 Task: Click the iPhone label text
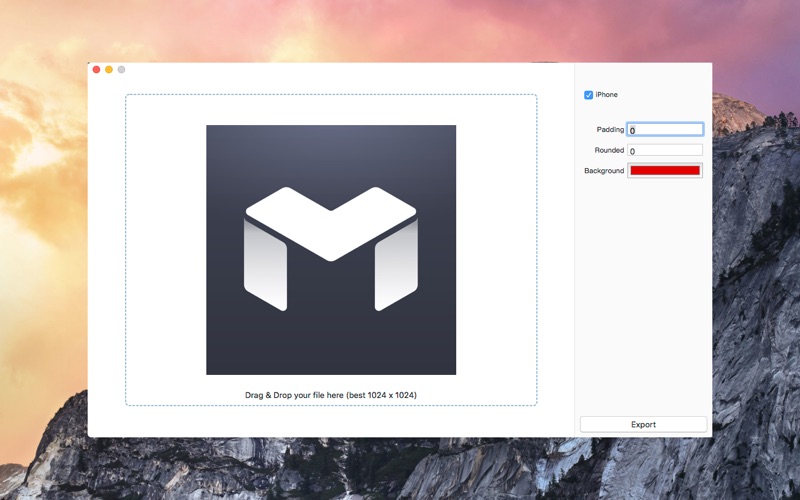607,94
